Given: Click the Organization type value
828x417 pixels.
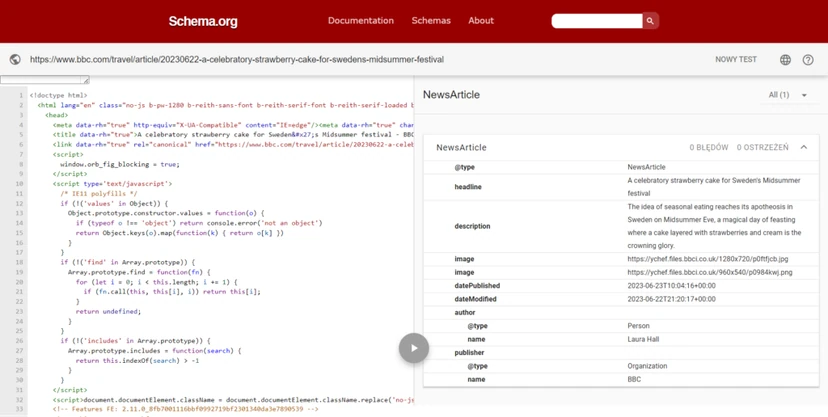Looking at the screenshot, I should pyautogui.click(x=647, y=366).
